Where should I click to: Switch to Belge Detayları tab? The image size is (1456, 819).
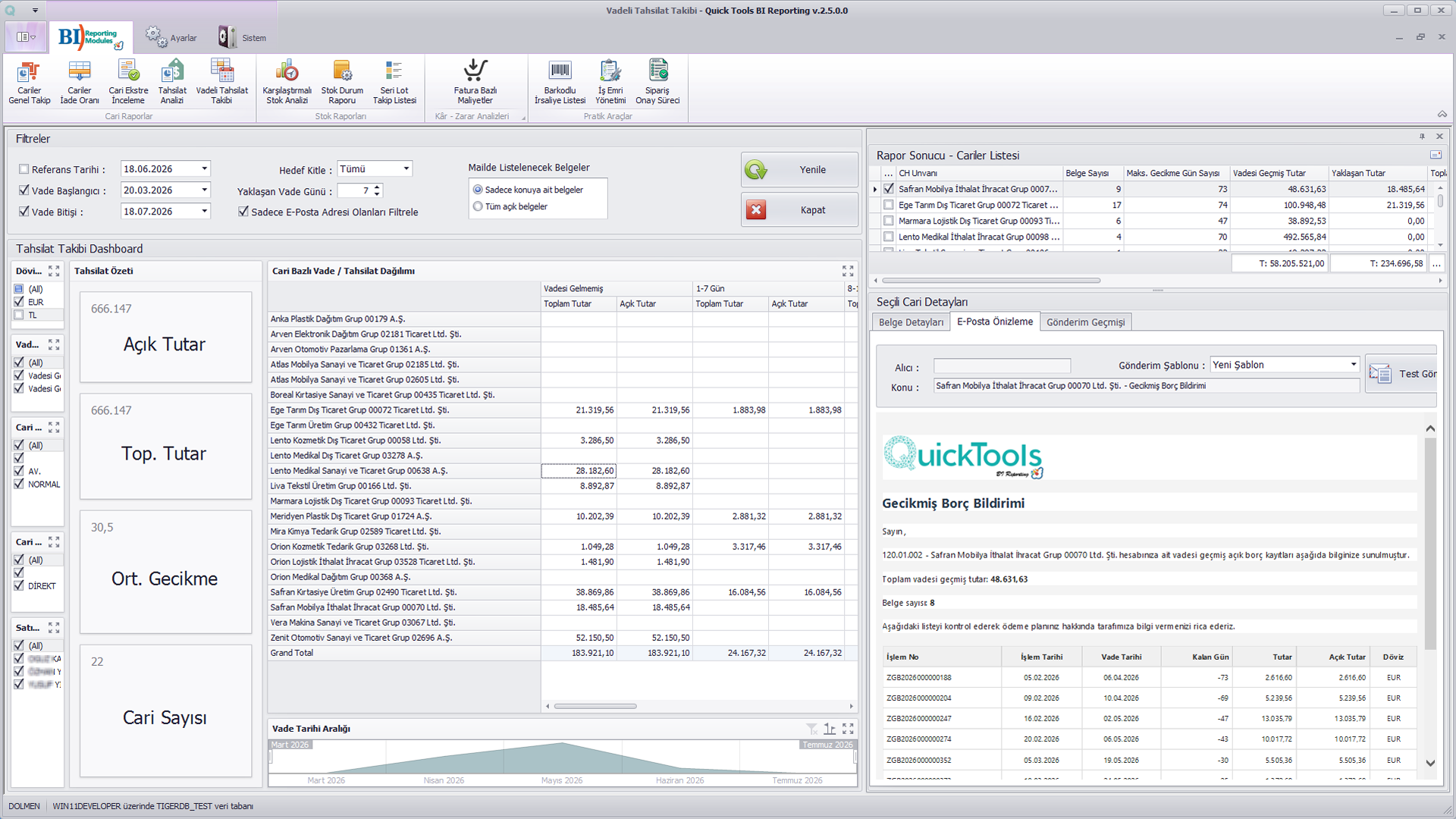click(911, 322)
